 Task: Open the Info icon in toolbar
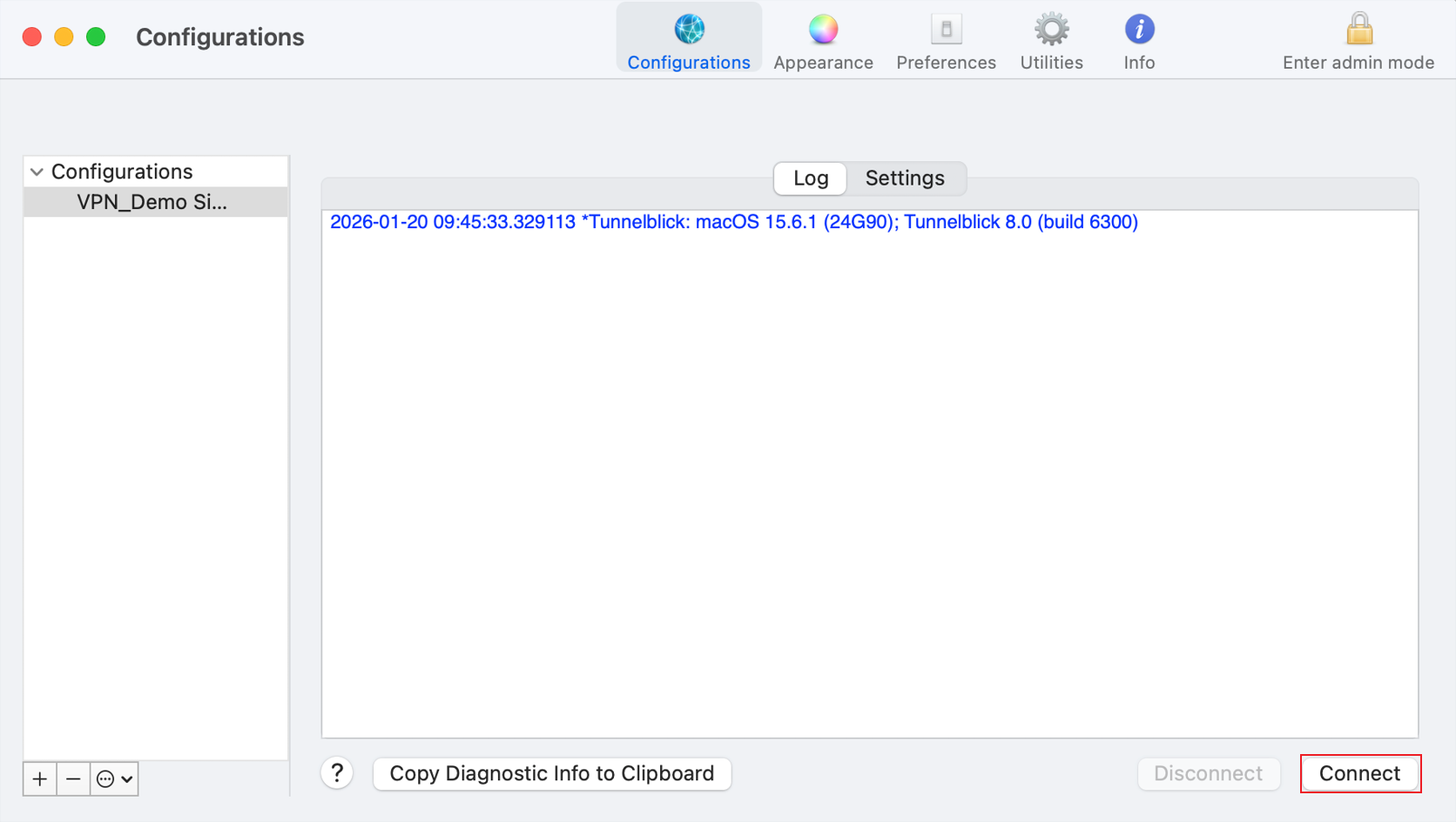coord(1139,30)
